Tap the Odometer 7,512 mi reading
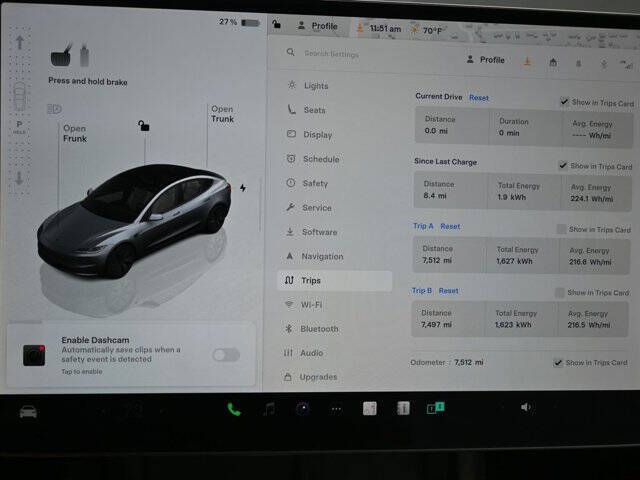The image size is (640, 480). (469, 362)
